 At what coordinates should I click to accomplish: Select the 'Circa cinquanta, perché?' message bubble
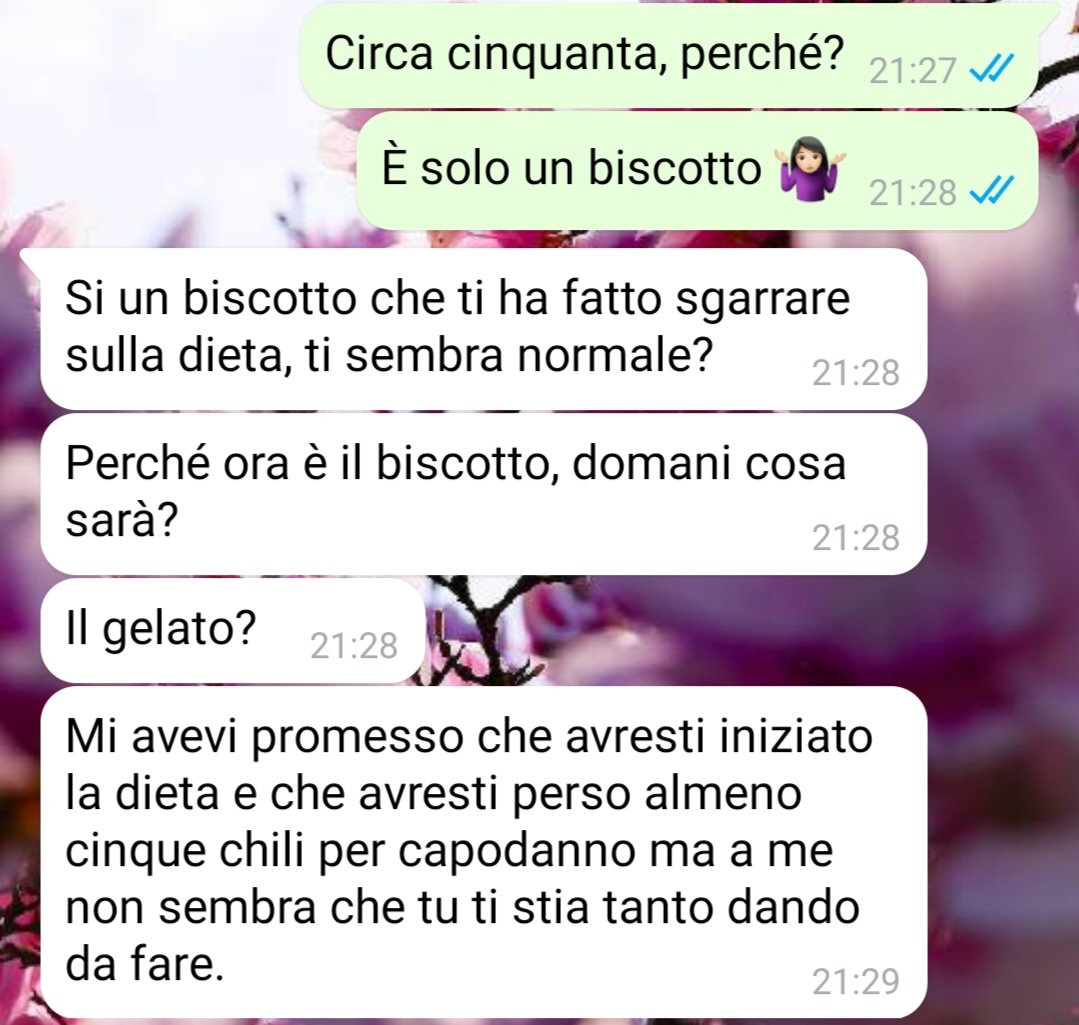pos(669,55)
